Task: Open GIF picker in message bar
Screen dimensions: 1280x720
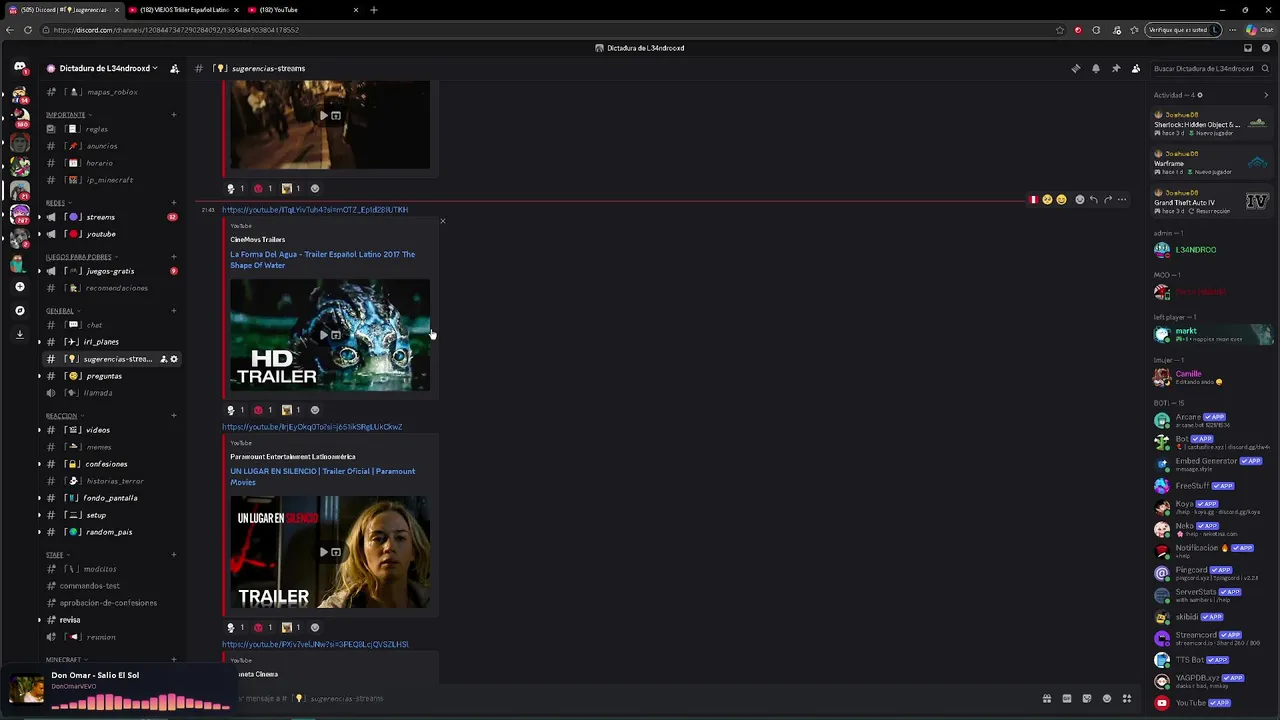Action: coord(1066,699)
